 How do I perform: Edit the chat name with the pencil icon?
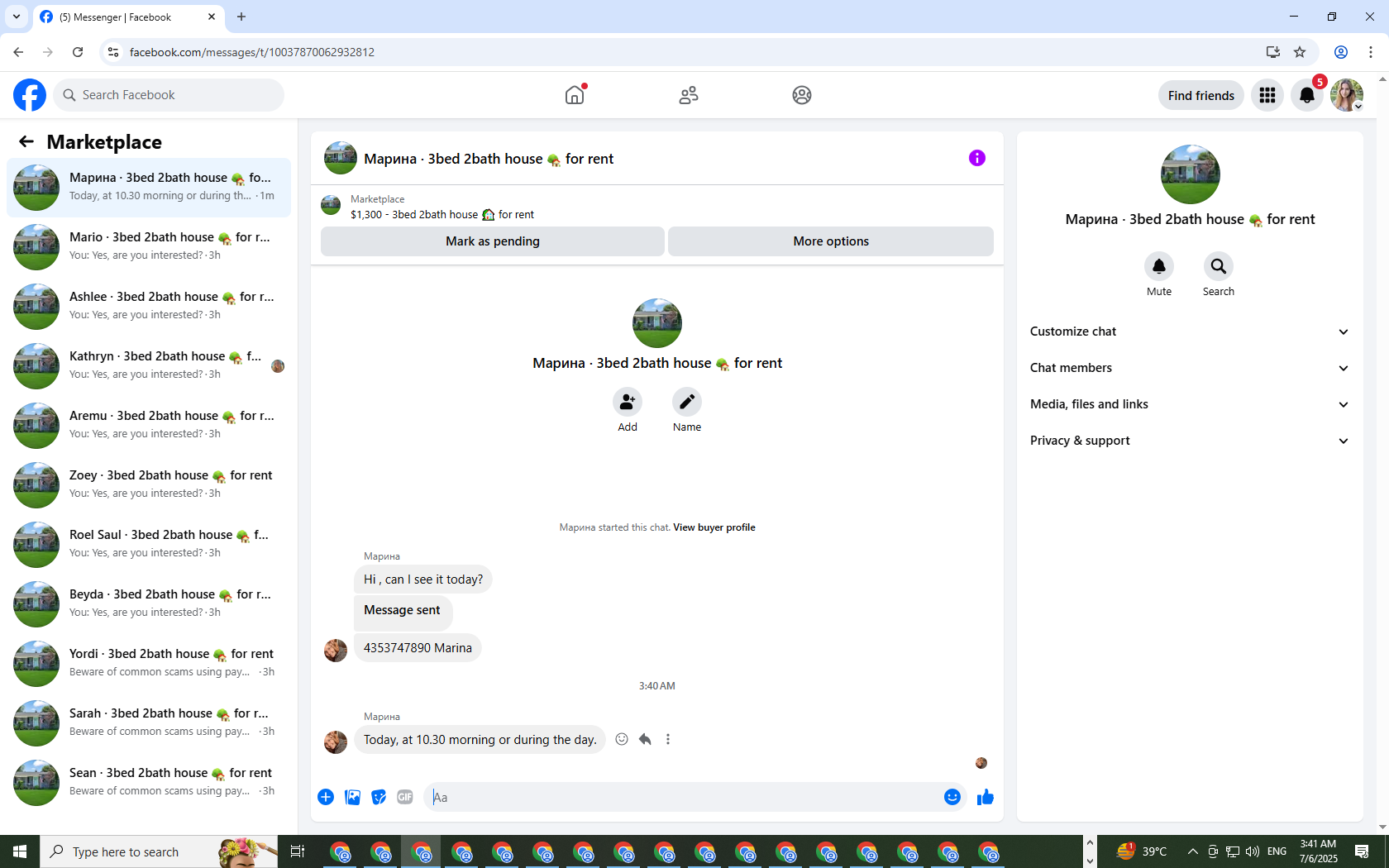[687, 402]
